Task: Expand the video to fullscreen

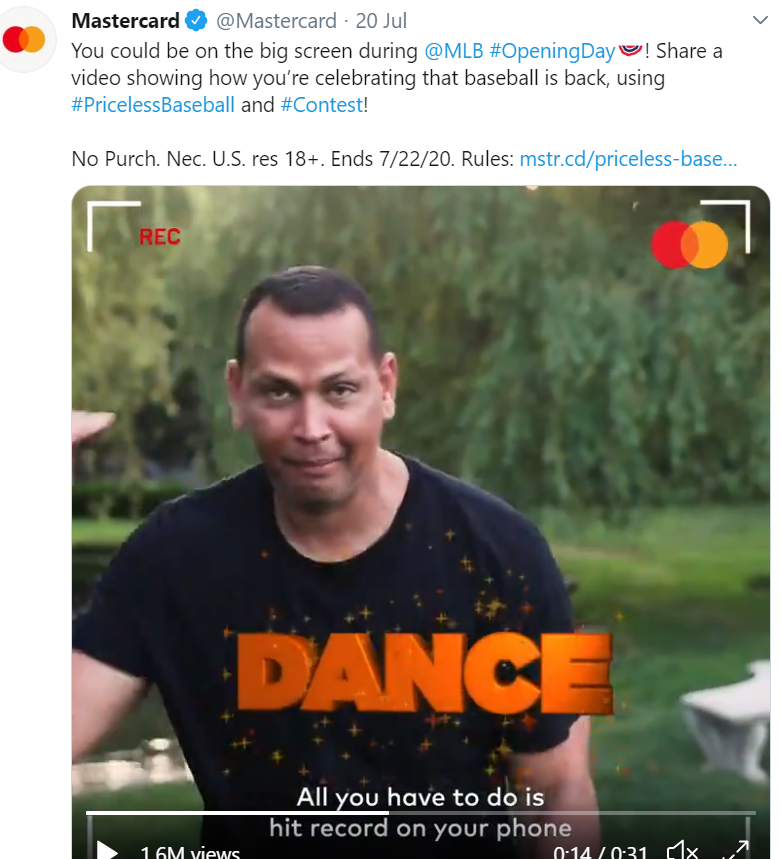Action: pos(736,850)
